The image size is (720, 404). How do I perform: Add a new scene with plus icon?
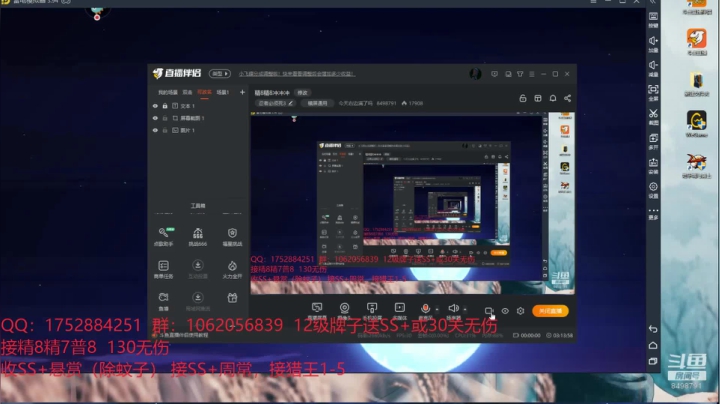(242, 92)
